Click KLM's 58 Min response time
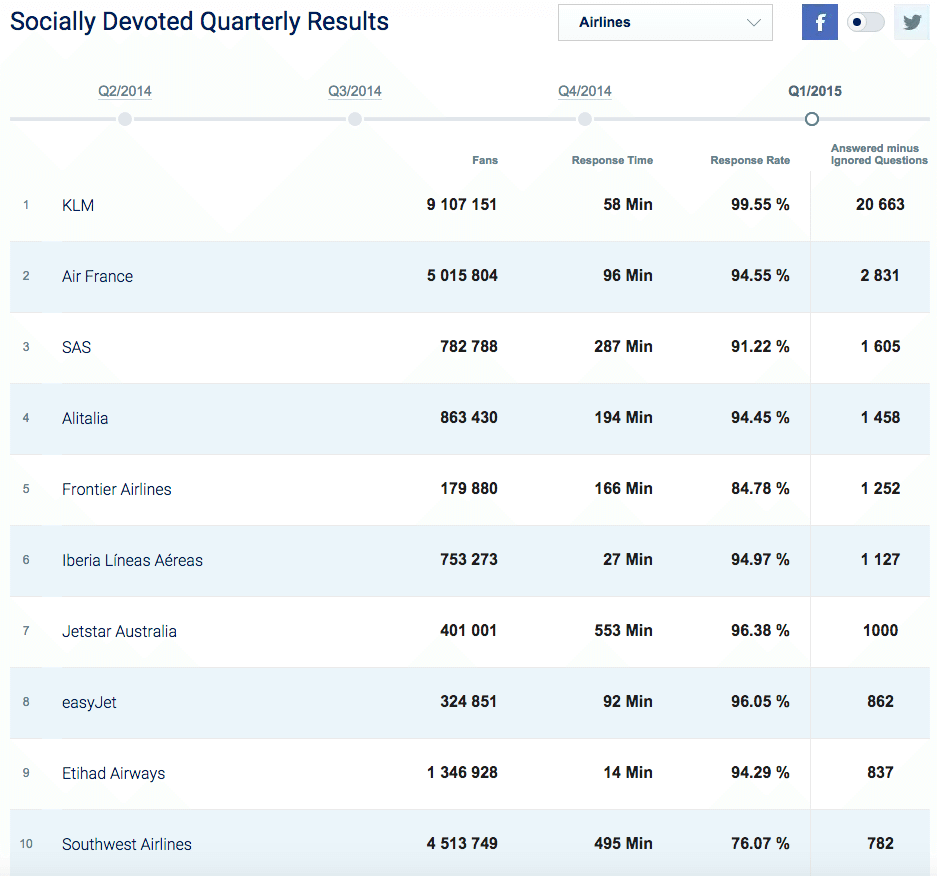This screenshot has height=876, width=937. 627,204
